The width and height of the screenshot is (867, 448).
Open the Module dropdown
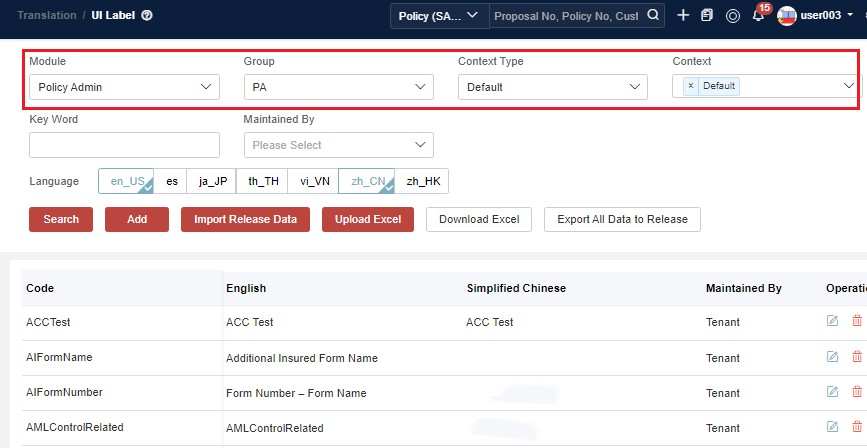tap(124, 87)
